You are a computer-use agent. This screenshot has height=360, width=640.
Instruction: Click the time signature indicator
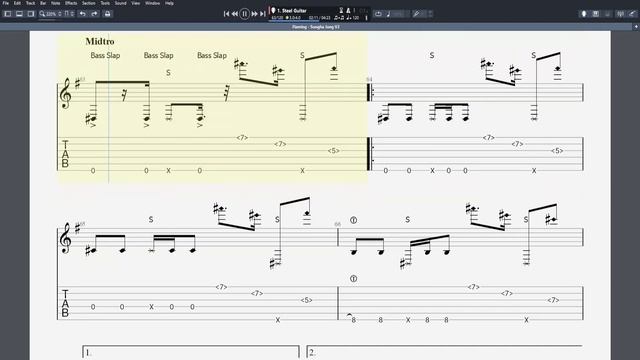pos(293,18)
